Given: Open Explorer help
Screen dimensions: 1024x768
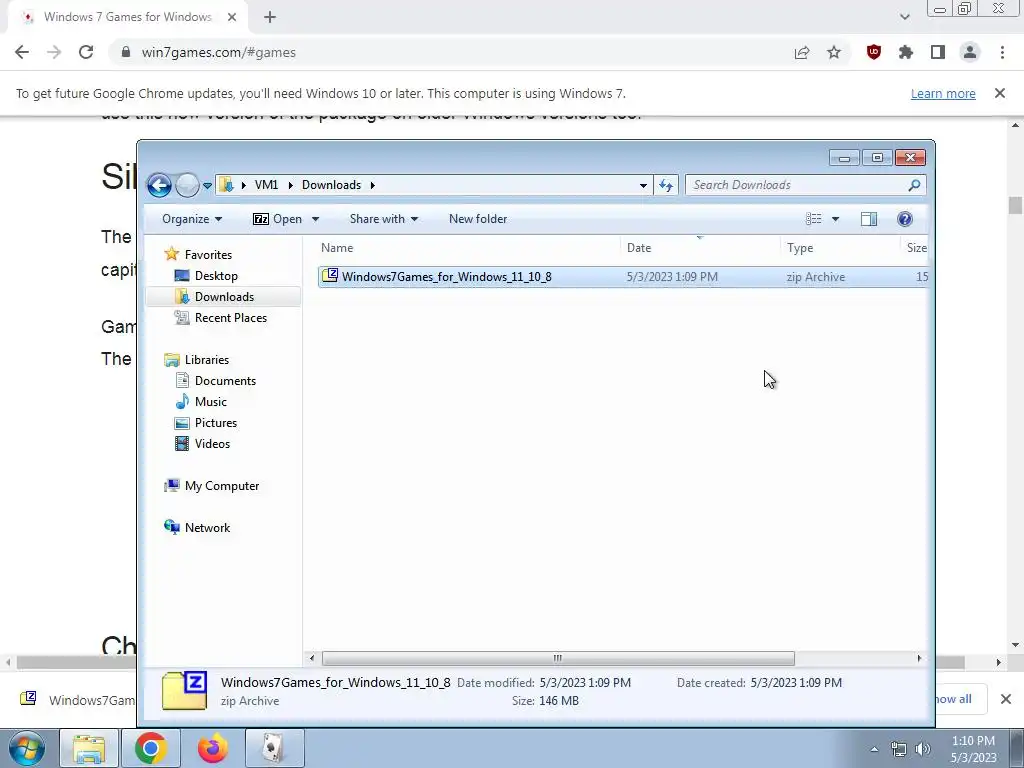Looking at the screenshot, I should pyautogui.click(x=904, y=219).
